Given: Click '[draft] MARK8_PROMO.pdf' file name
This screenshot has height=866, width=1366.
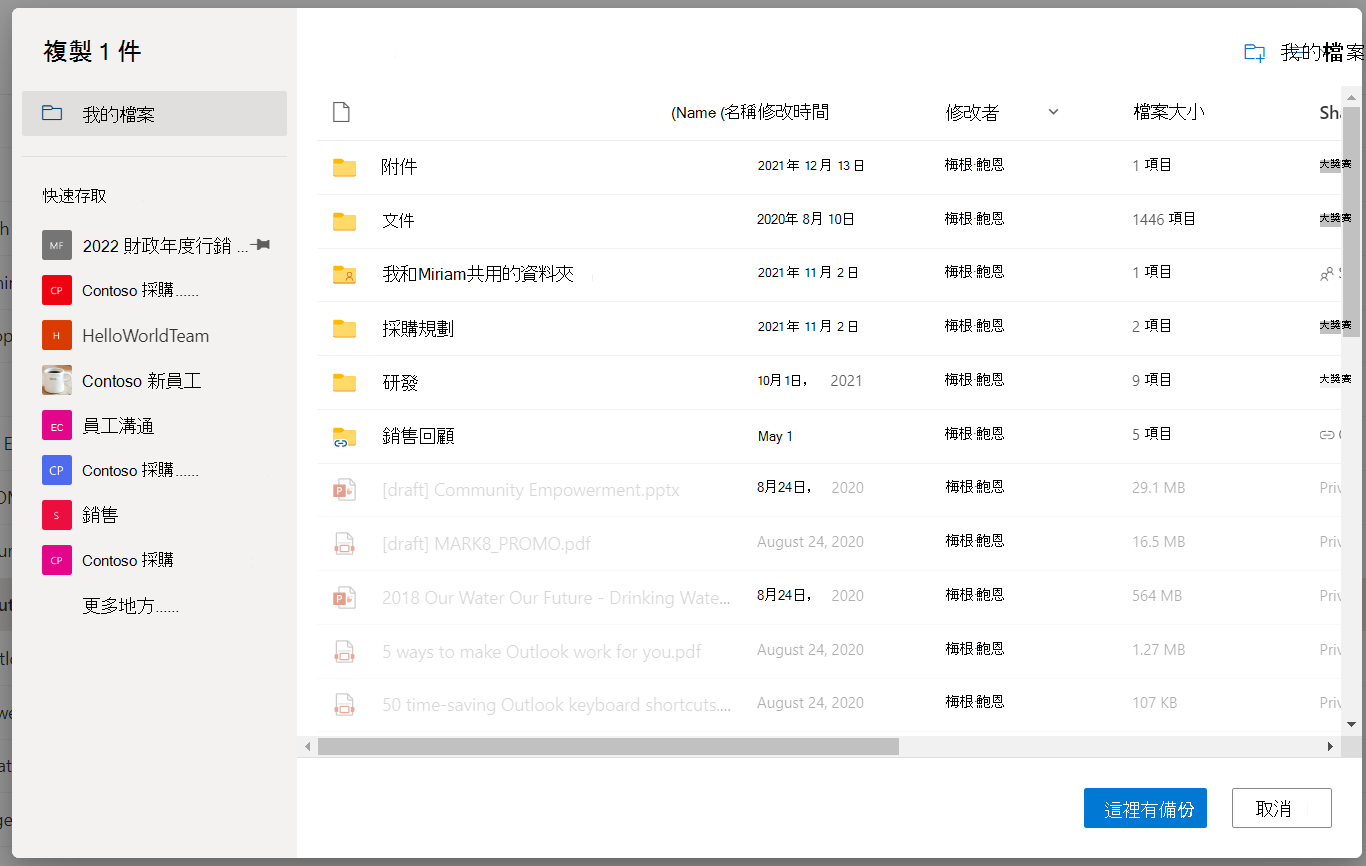Looking at the screenshot, I should [x=486, y=544].
